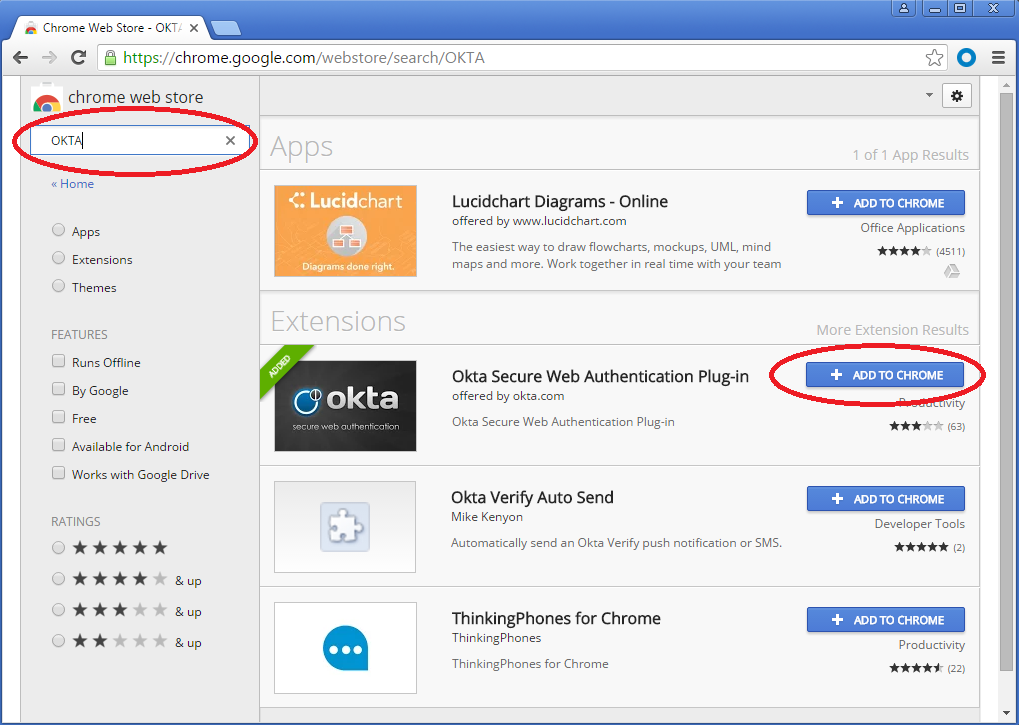The height and width of the screenshot is (725, 1019).
Task: Open the Okta Verify Auto Send title
Action: click(532, 498)
